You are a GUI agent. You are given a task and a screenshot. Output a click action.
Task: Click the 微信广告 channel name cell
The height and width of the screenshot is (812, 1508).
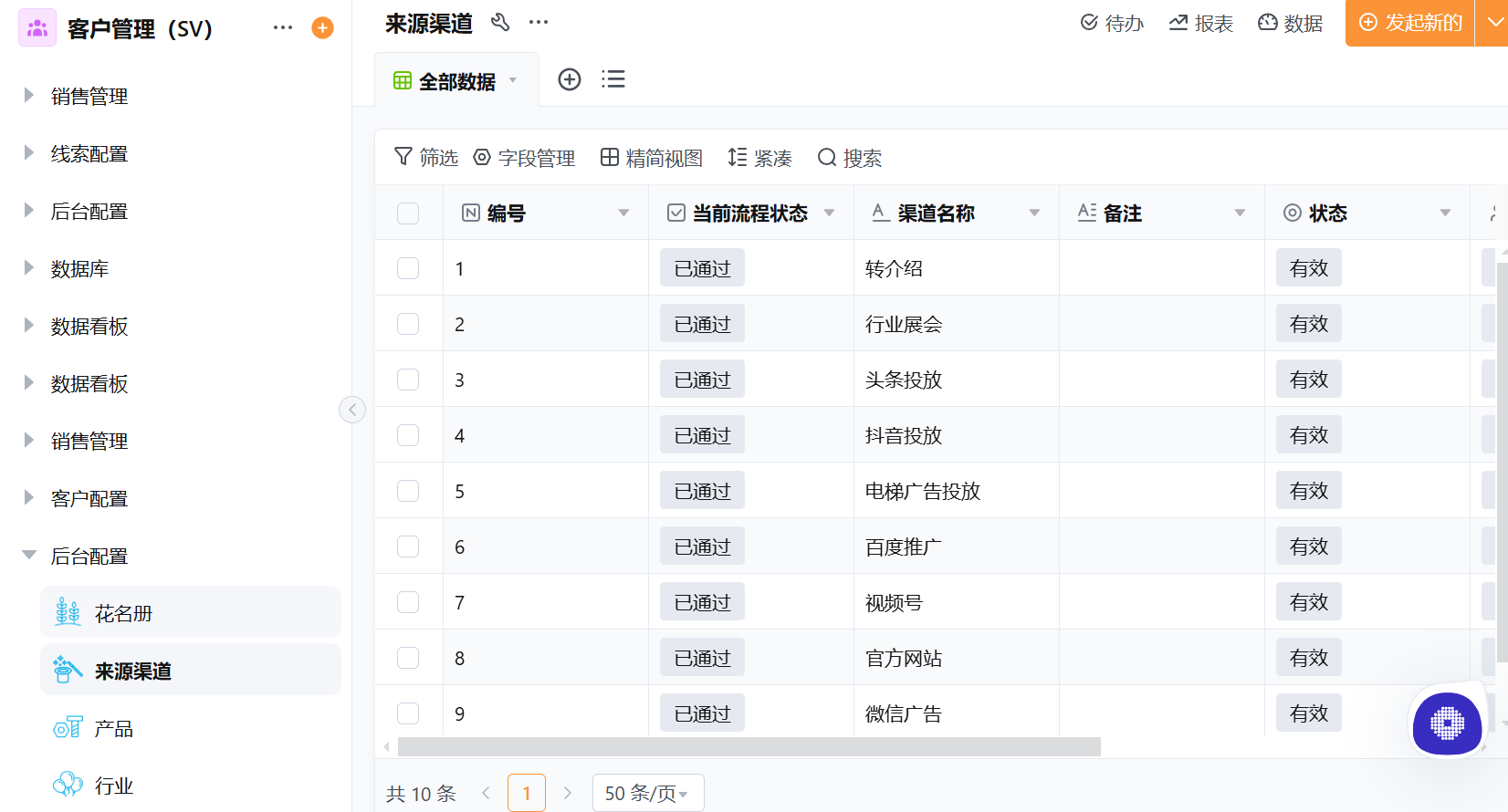coord(957,713)
